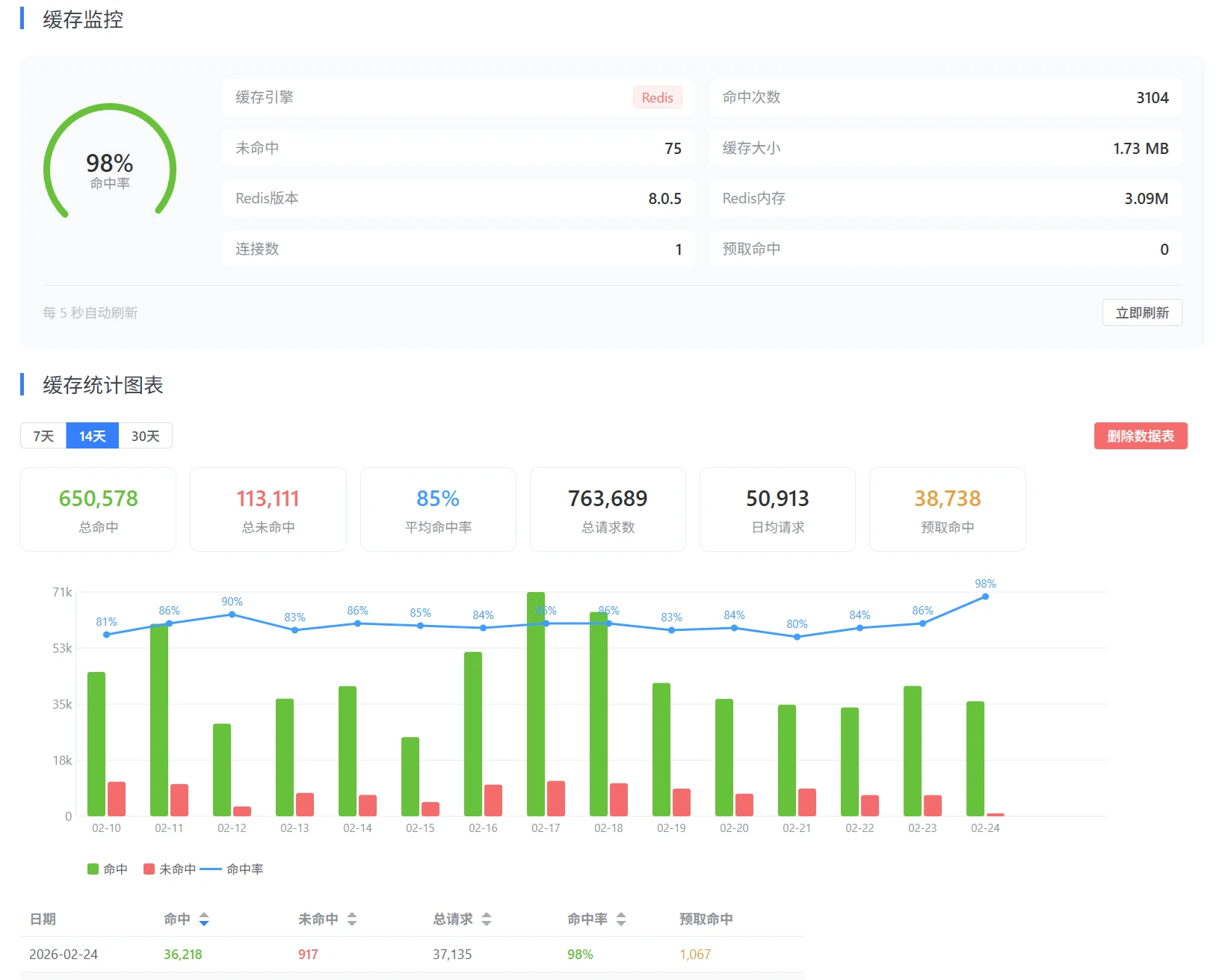Screen dimensions: 1222x980
Task: Select the 14天 range tab
Action: pos(93,436)
